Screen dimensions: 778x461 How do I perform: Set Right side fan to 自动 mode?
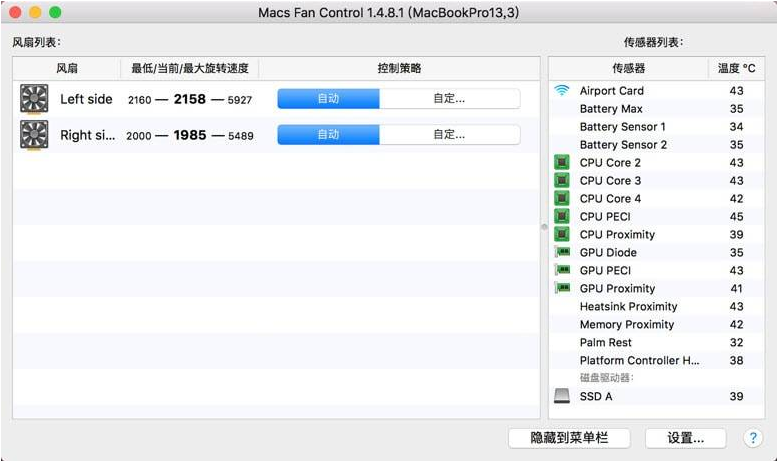pyautogui.click(x=328, y=134)
